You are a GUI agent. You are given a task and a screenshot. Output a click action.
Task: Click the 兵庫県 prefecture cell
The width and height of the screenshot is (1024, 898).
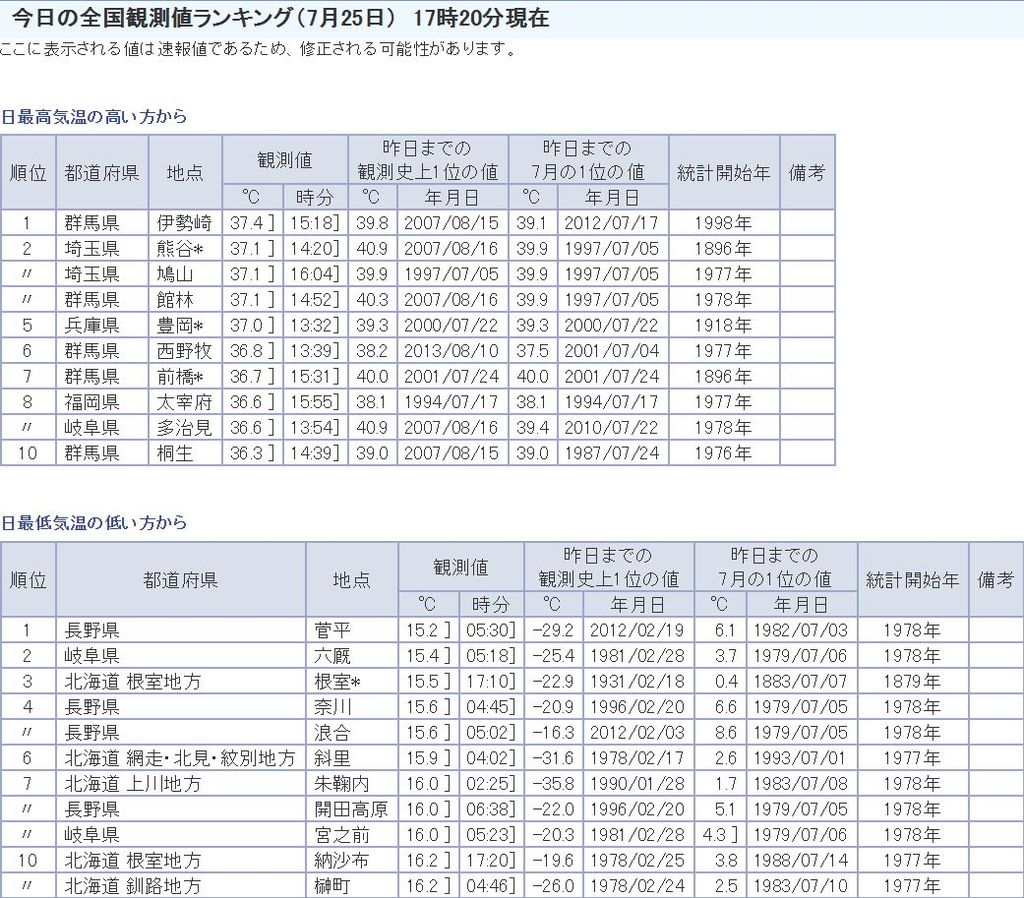(x=92, y=325)
